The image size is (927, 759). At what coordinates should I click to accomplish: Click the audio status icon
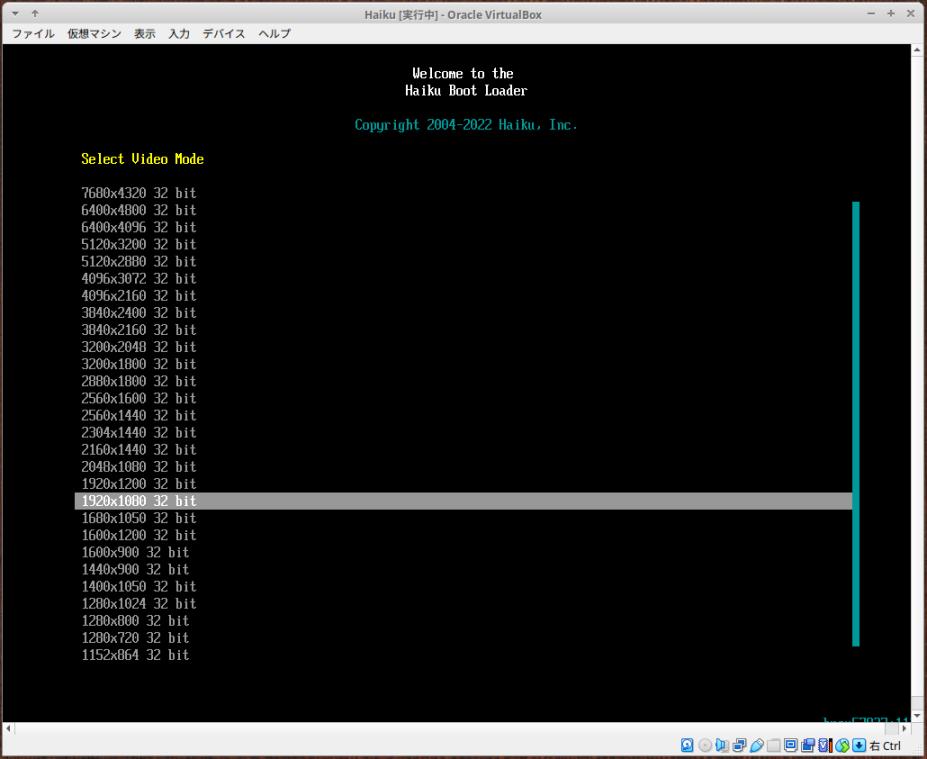click(x=722, y=745)
